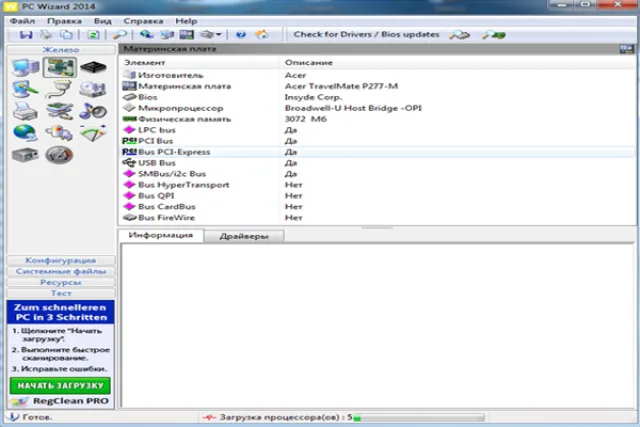Open the Файл menu
640x427 pixels.
(x=22, y=21)
